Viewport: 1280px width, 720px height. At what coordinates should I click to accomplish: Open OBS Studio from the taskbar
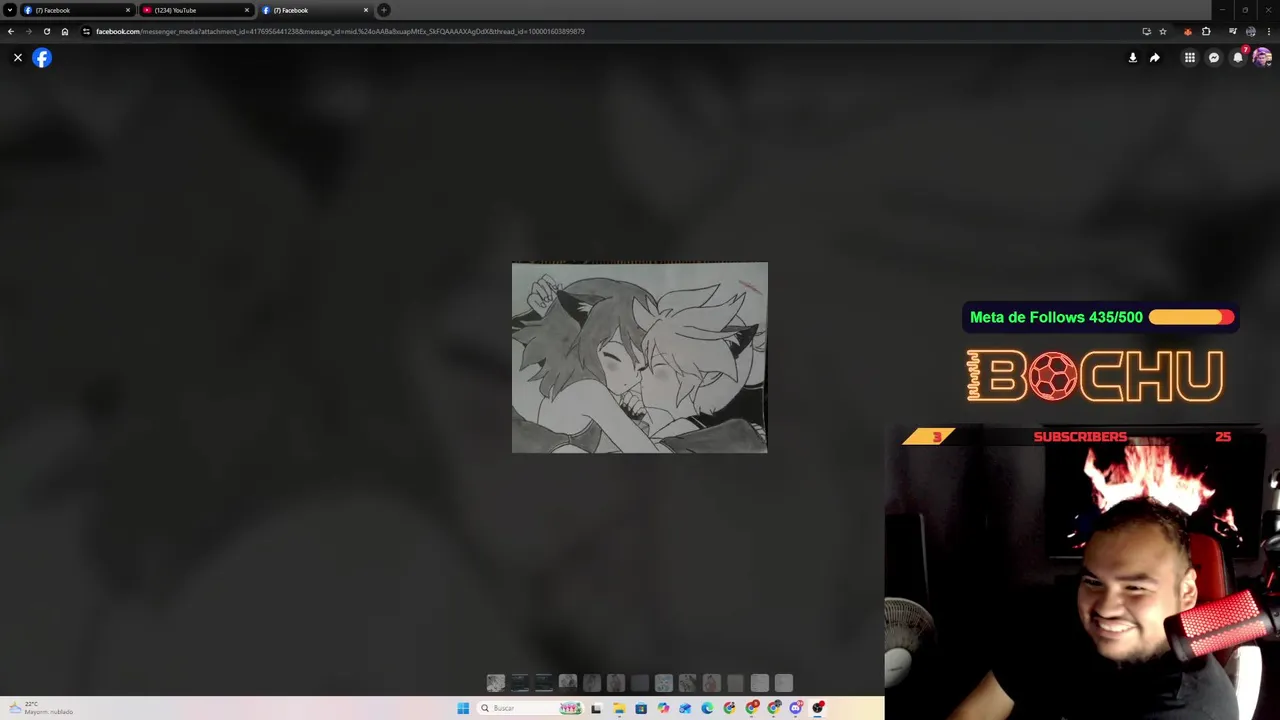click(x=818, y=708)
